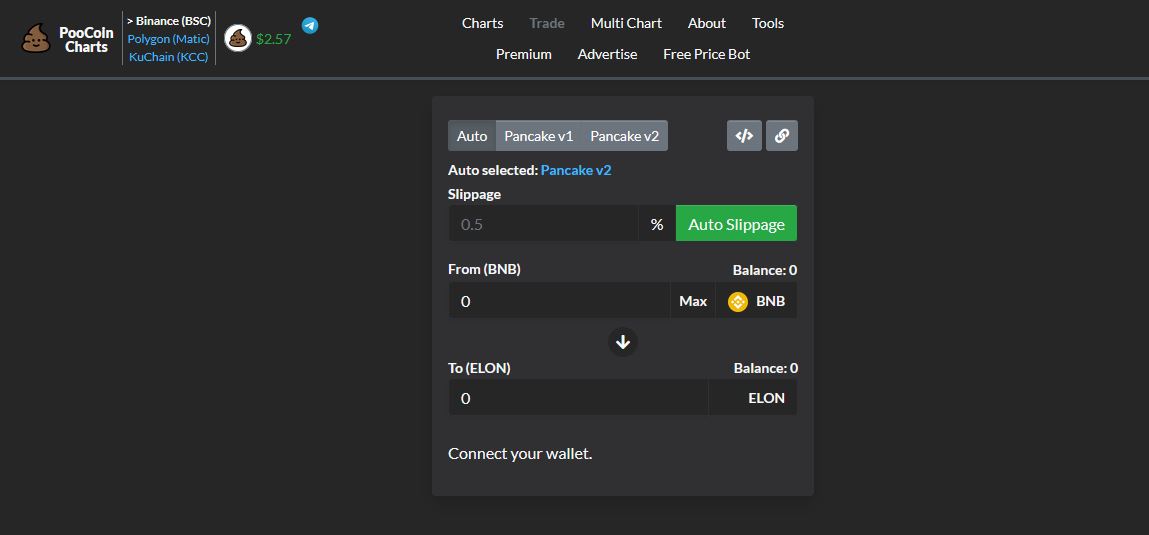
Task: Click the $2.57 price text
Action: coord(273,40)
